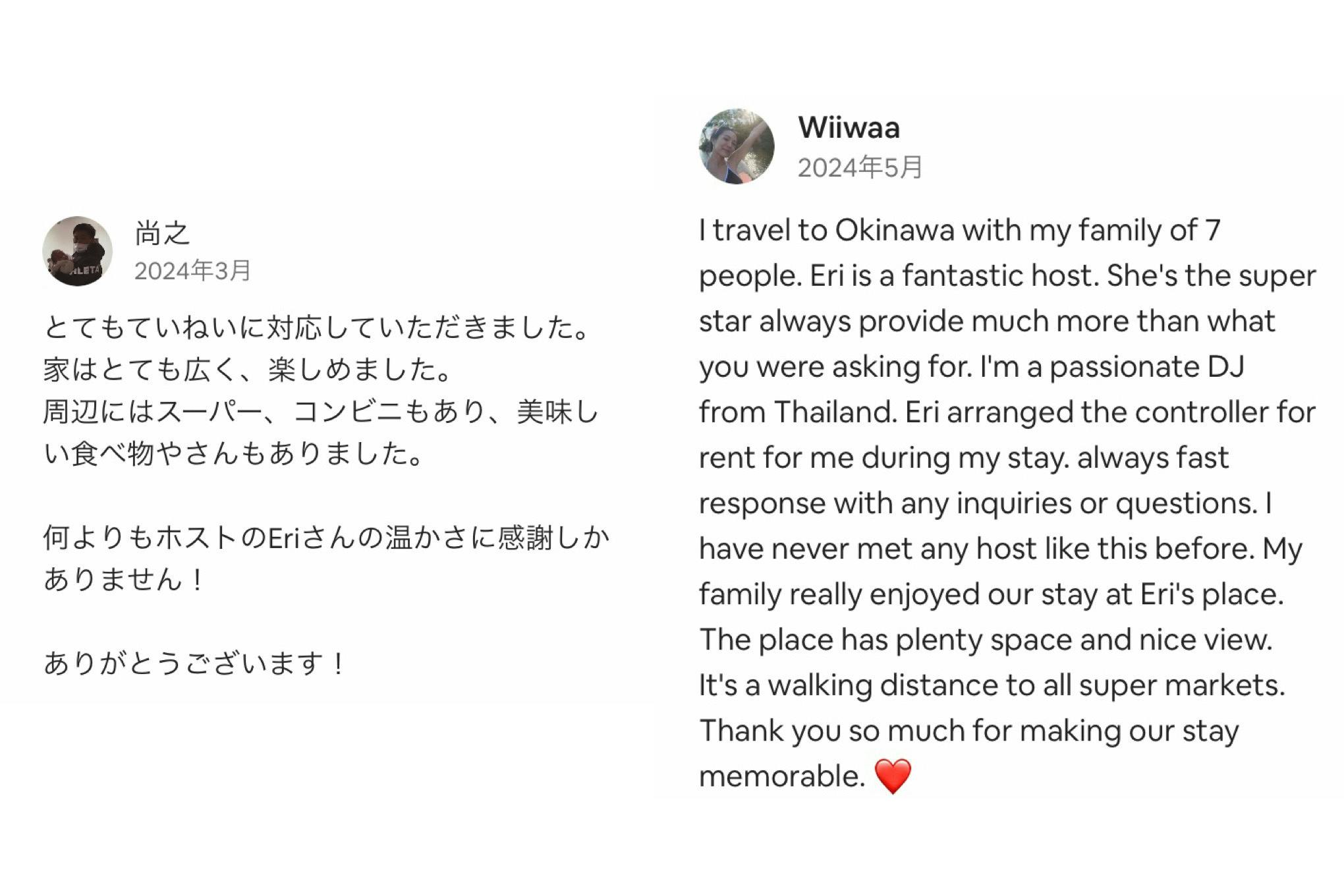The height and width of the screenshot is (896, 1344).
Task: Click the word 'memorable.' before the heart
Action: (782, 775)
